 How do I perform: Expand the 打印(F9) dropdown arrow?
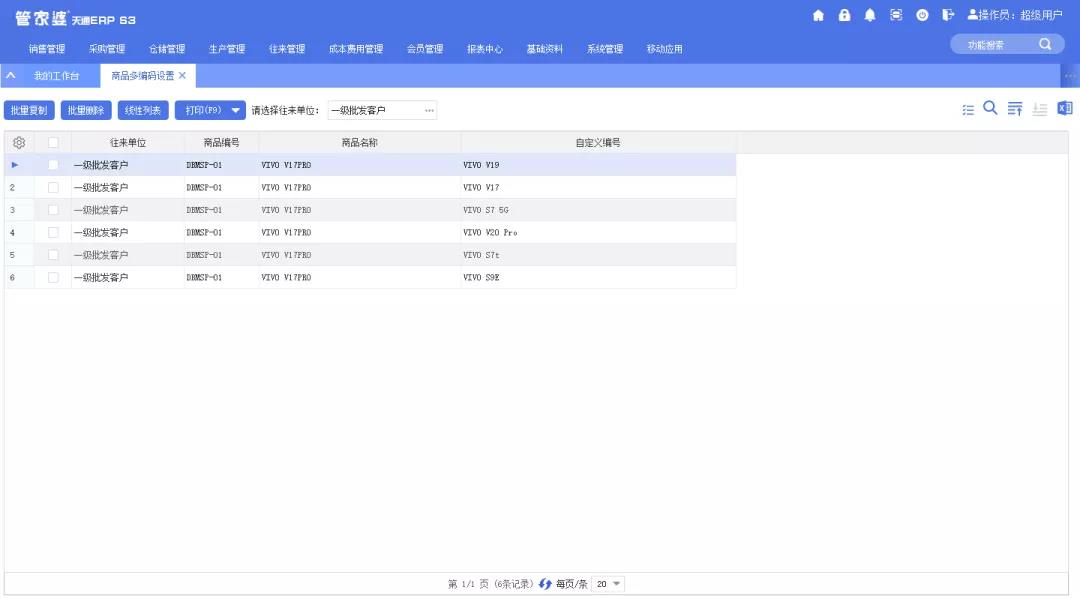click(236, 110)
